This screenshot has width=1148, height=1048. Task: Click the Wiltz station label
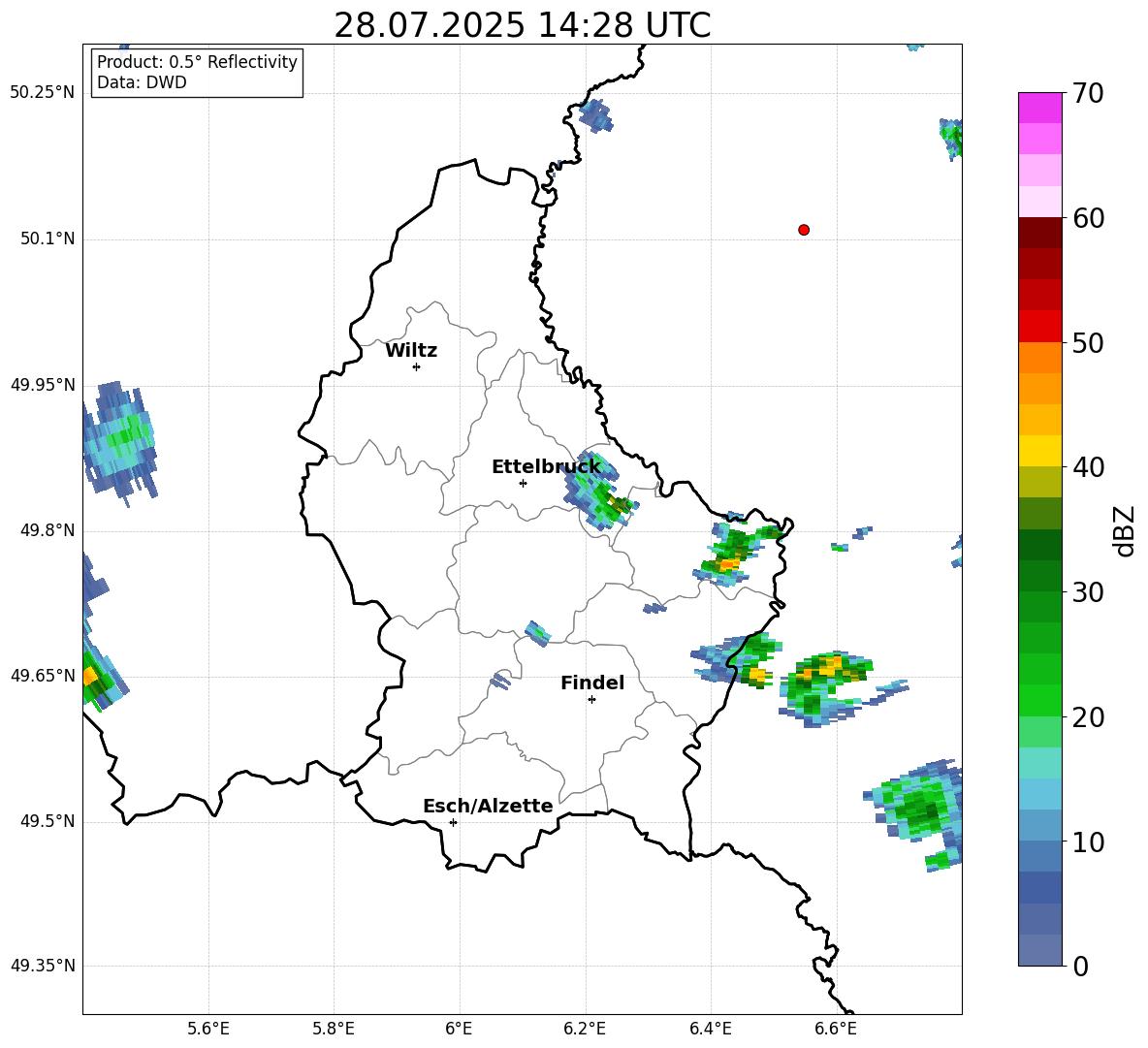click(x=411, y=351)
